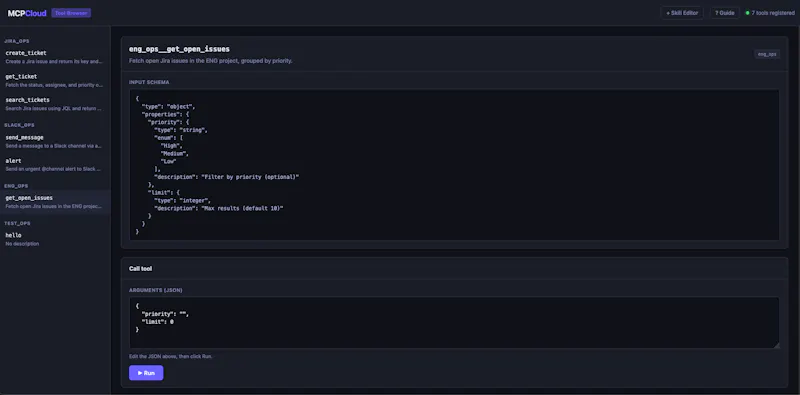Open the Guide button

724,13
